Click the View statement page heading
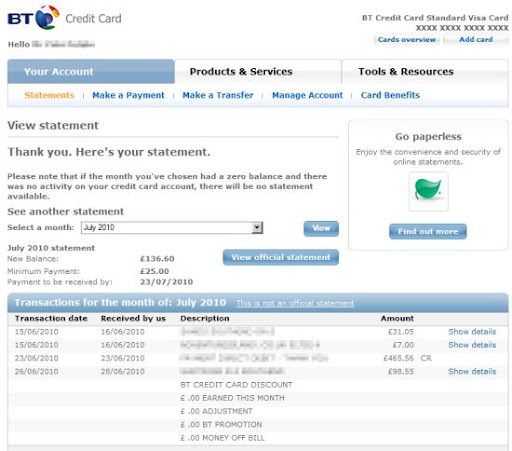Image resolution: width=512 pixels, height=451 pixels. [53, 126]
